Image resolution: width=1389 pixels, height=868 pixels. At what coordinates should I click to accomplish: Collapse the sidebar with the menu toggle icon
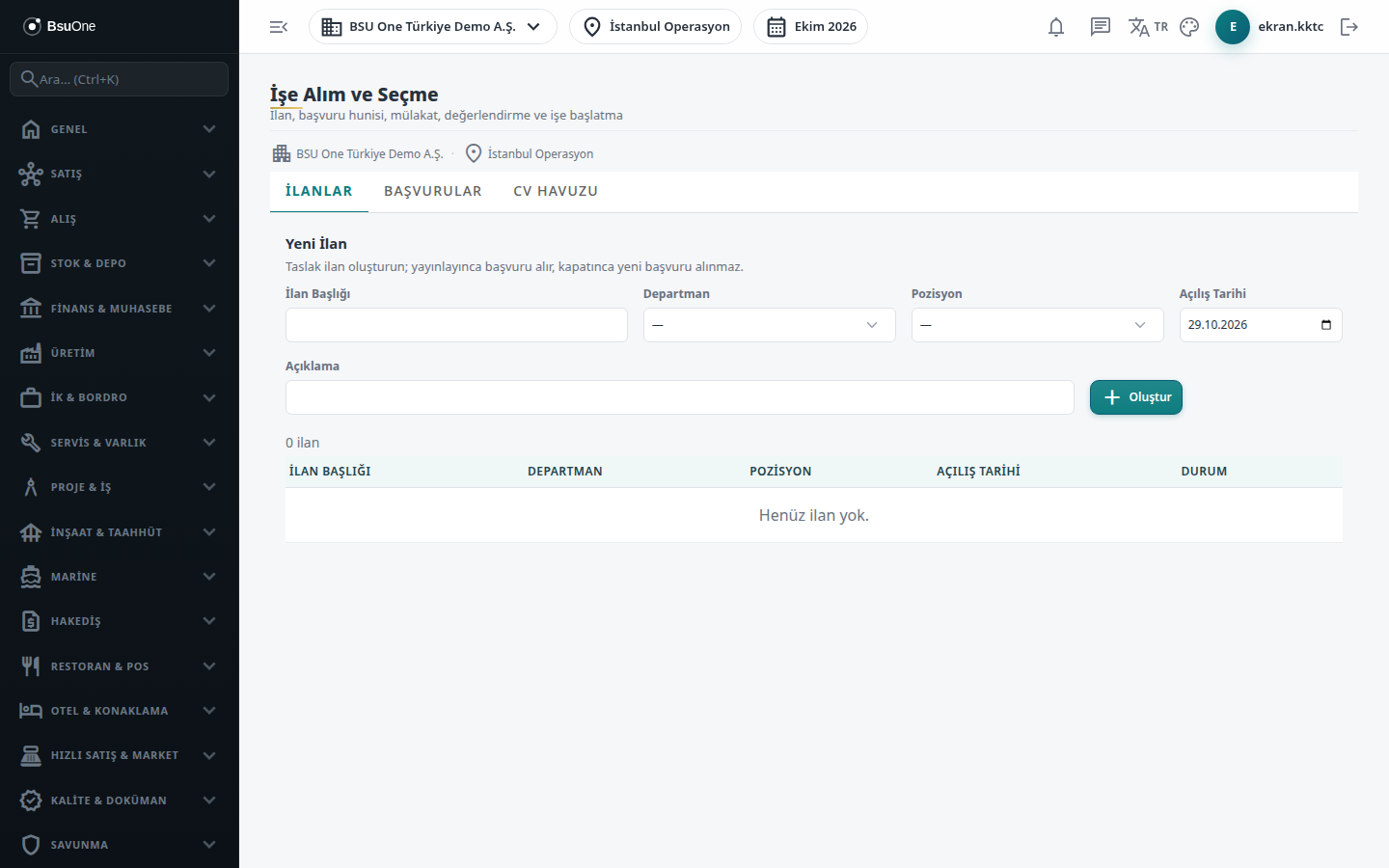pyautogui.click(x=279, y=27)
